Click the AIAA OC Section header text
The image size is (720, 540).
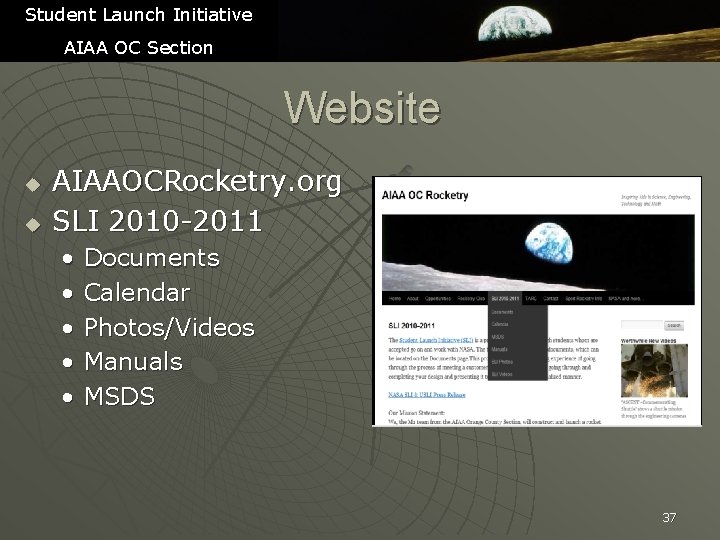(x=138, y=48)
